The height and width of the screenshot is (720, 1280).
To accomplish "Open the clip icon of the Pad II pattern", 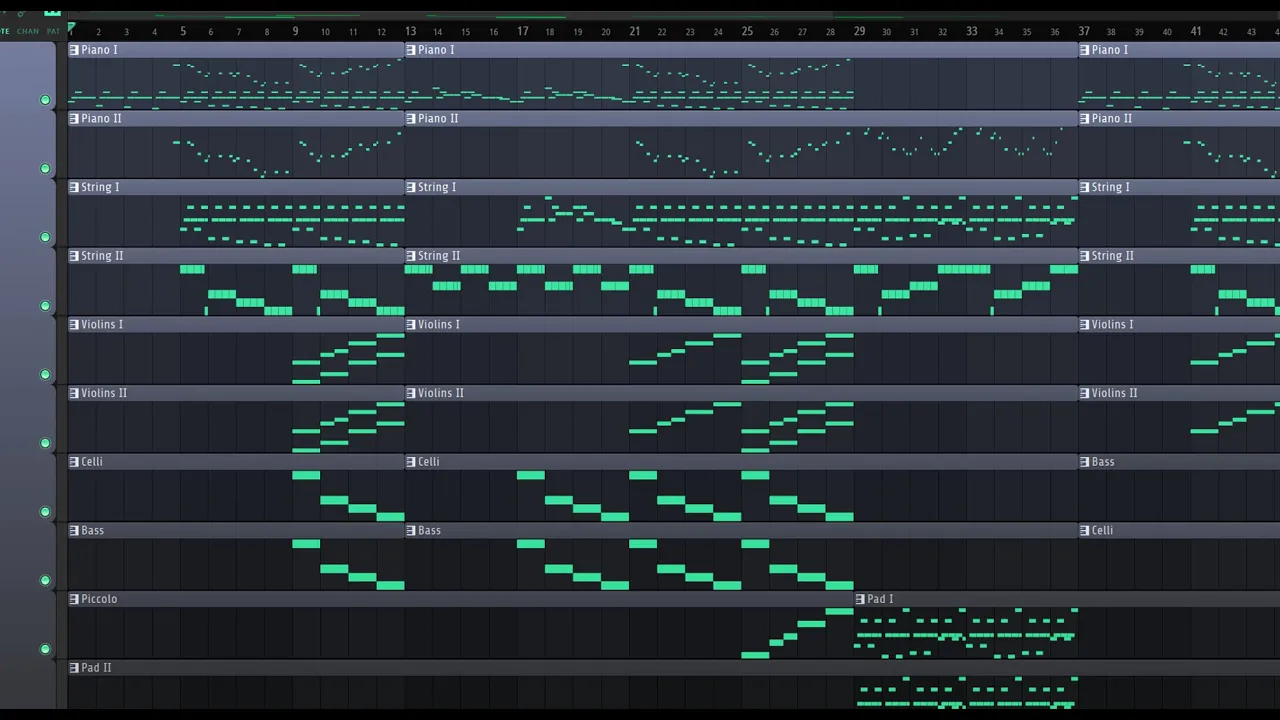I will pos(74,668).
